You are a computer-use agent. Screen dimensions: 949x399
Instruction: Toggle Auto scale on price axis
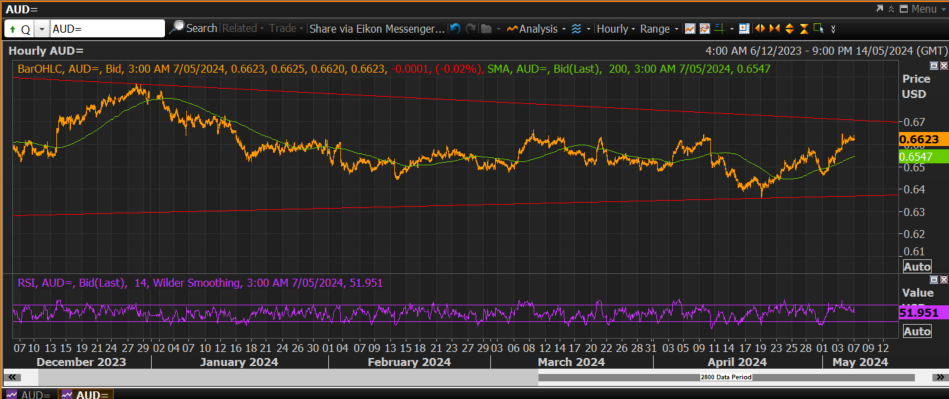coord(916,266)
